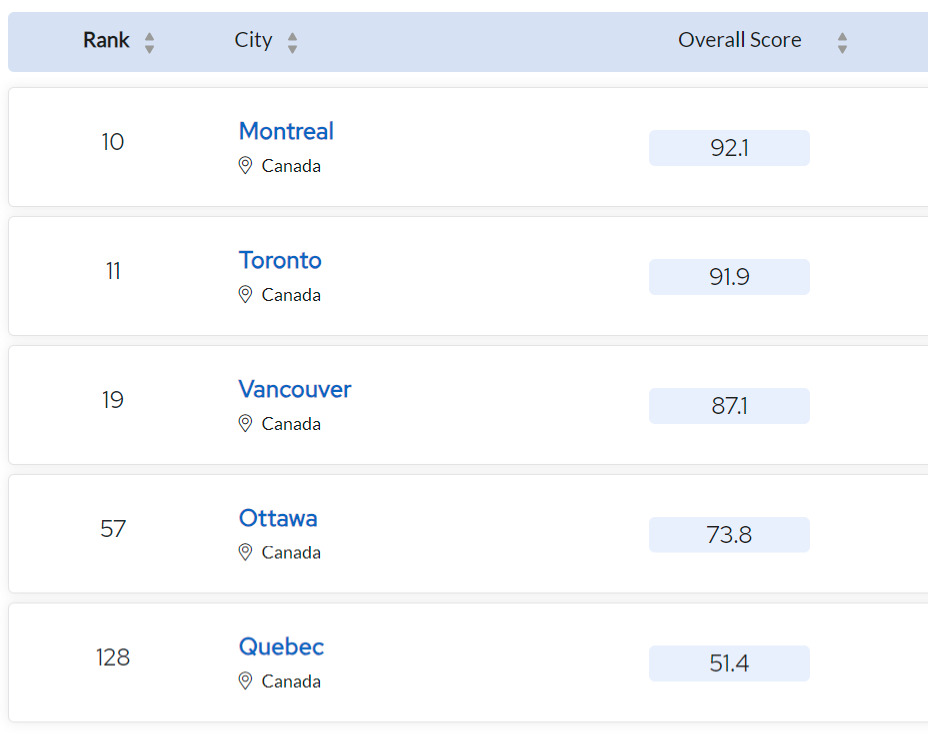Image resolution: width=928 pixels, height=753 pixels.
Task: Open the Quebec city link
Action: 281,647
